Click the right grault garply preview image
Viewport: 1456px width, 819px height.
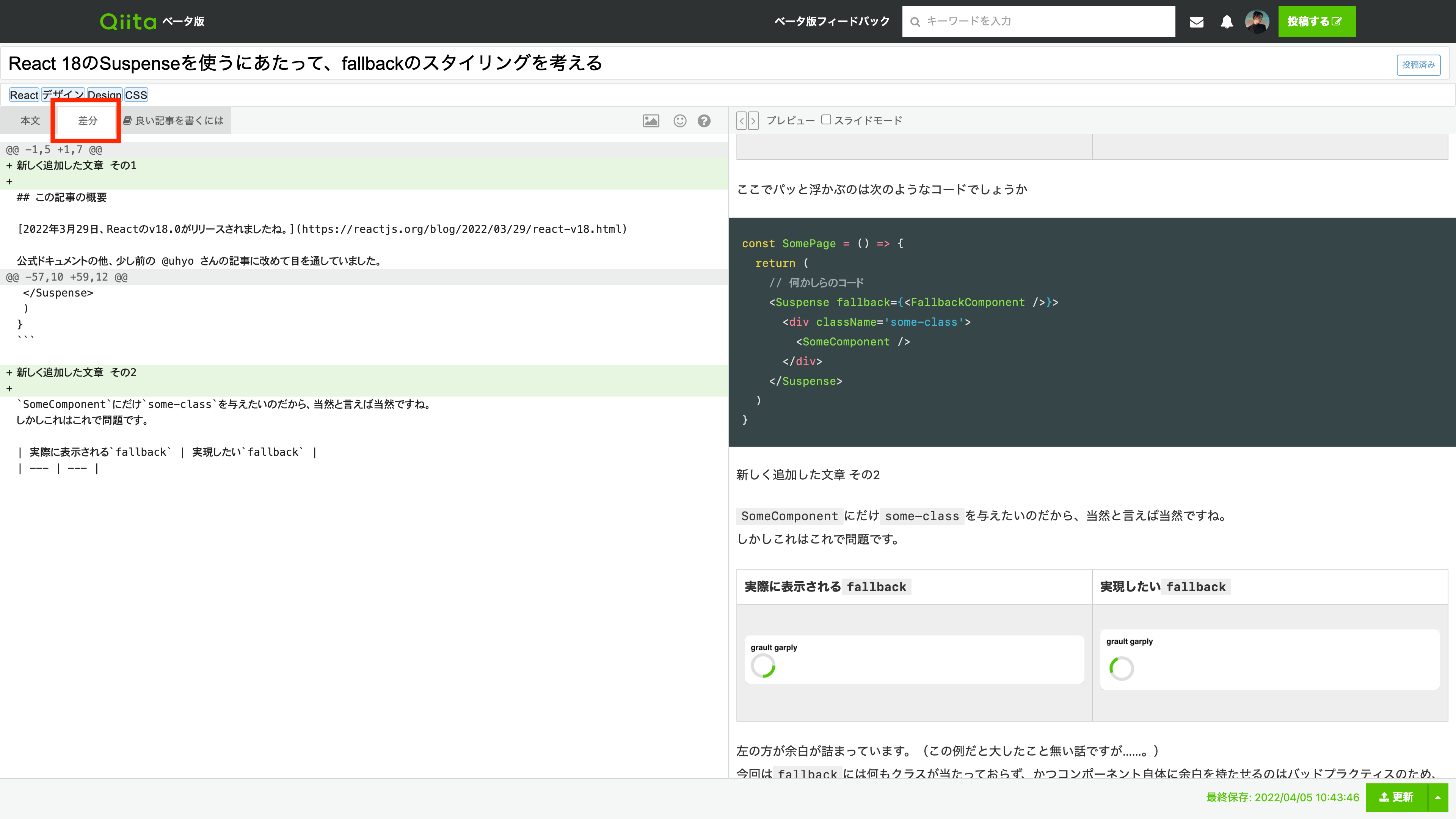(x=1270, y=660)
